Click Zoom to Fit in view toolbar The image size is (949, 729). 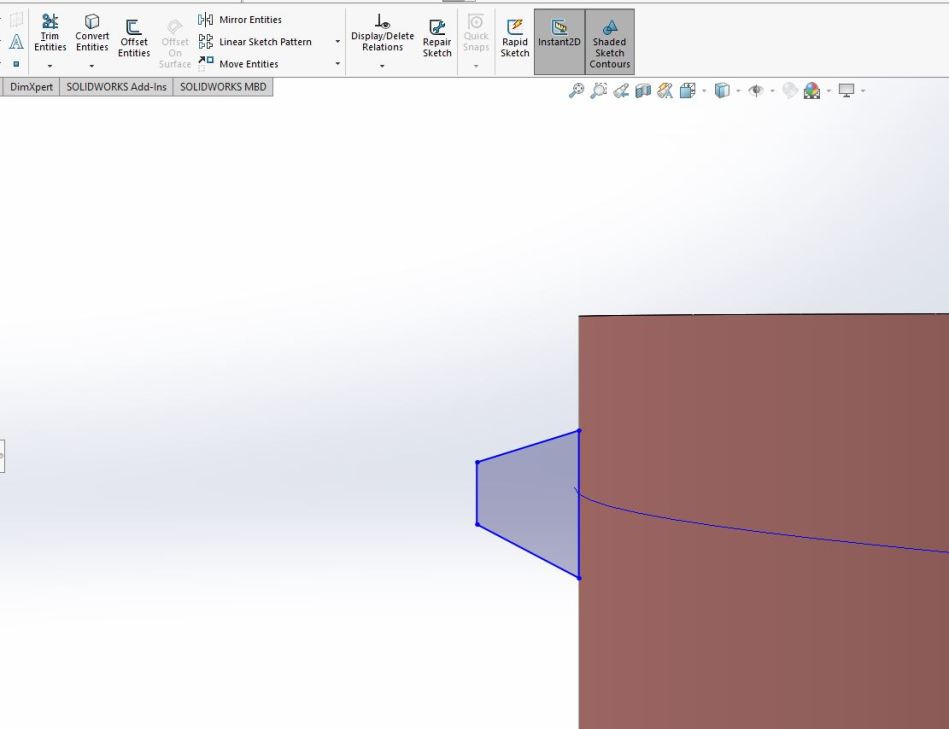point(576,91)
